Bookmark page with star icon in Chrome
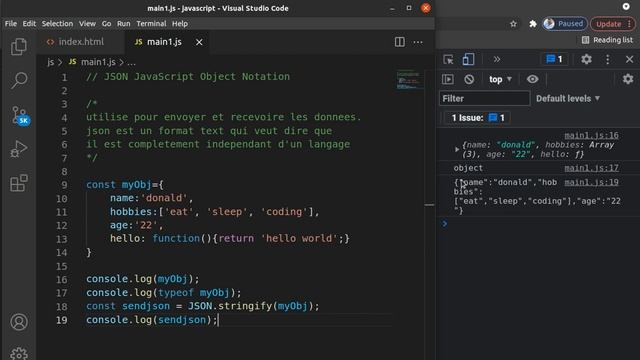 tap(513, 24)
